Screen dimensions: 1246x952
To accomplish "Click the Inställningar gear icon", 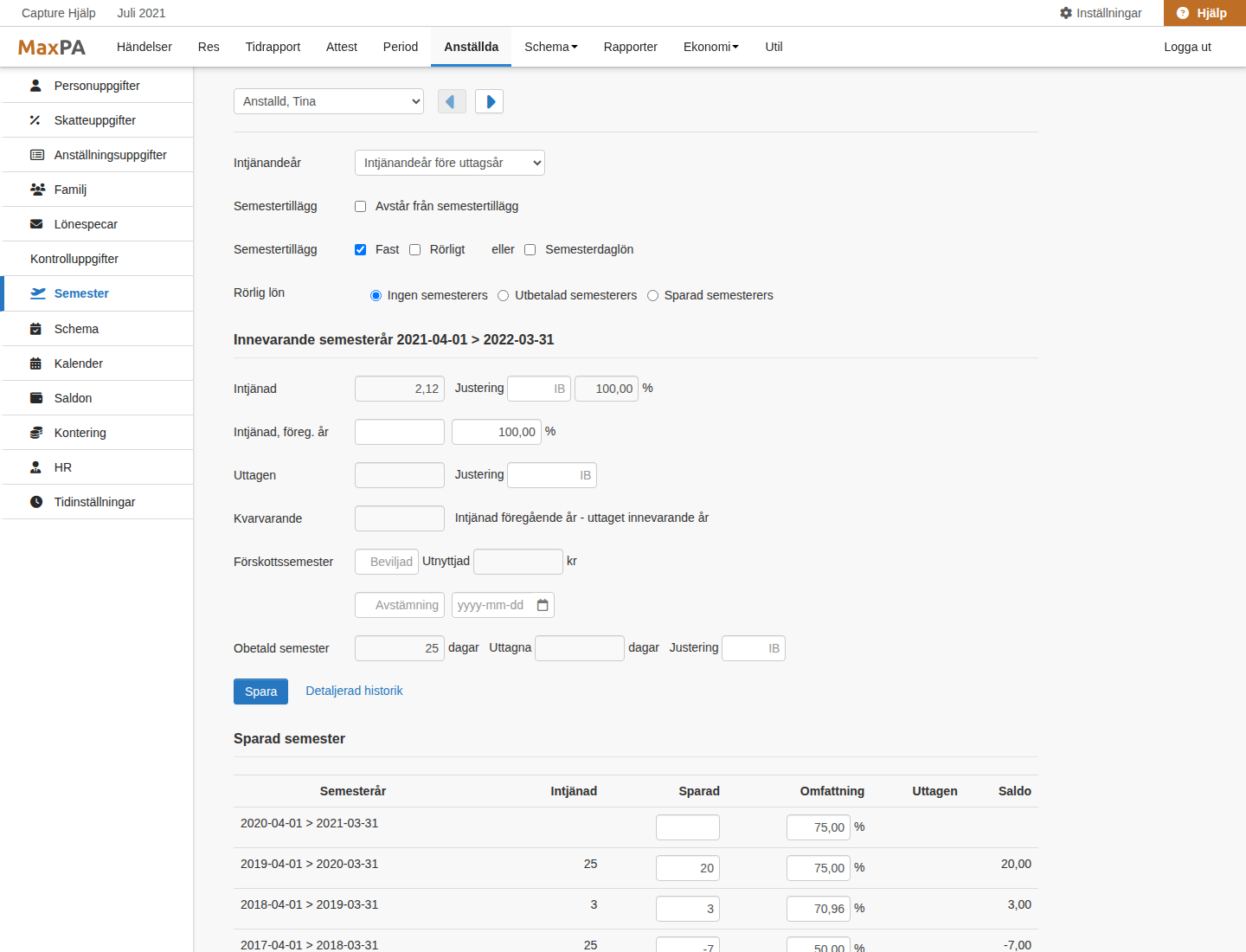I will (x=1066, y=13).
